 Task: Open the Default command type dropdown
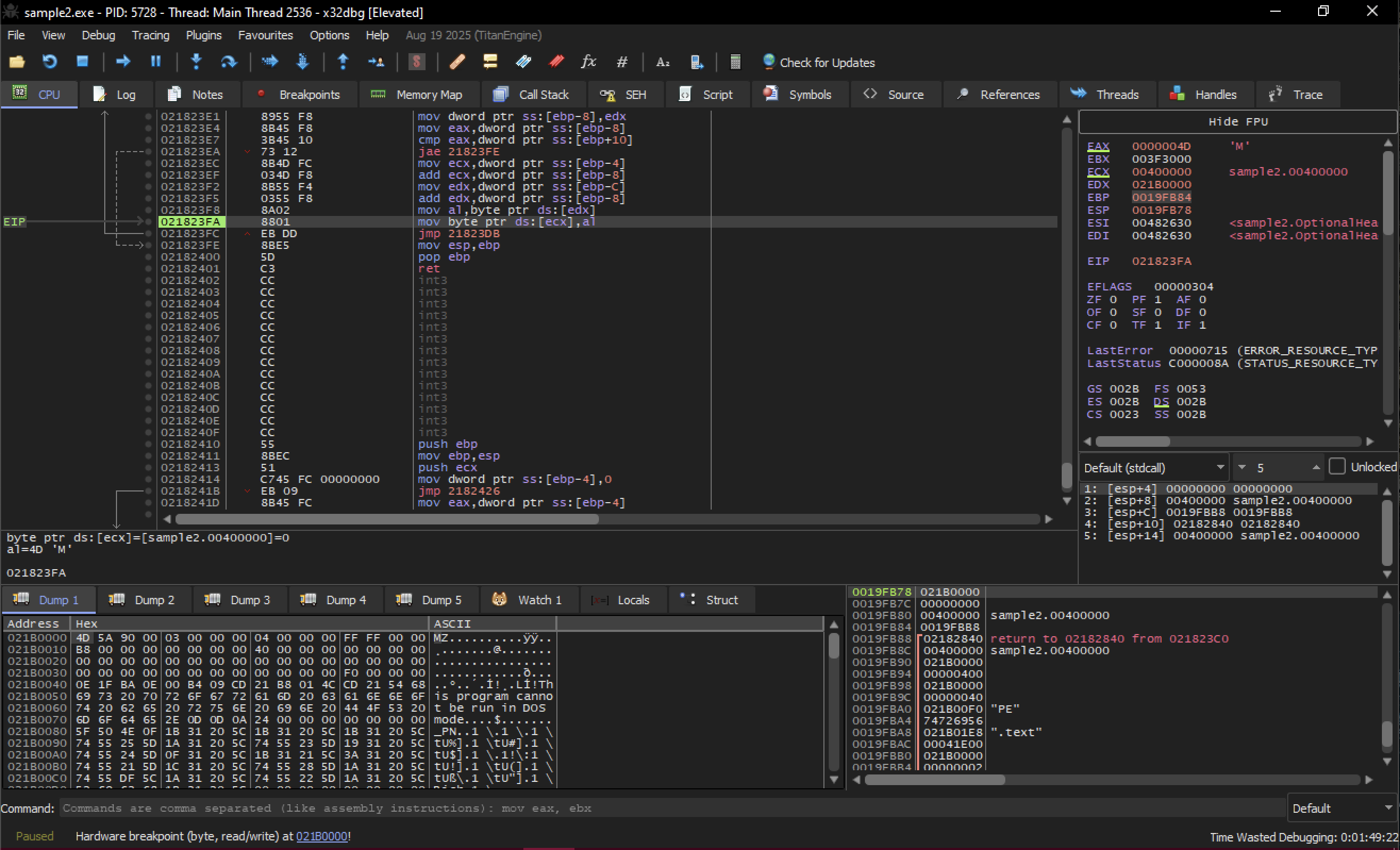pos(1342,808)
